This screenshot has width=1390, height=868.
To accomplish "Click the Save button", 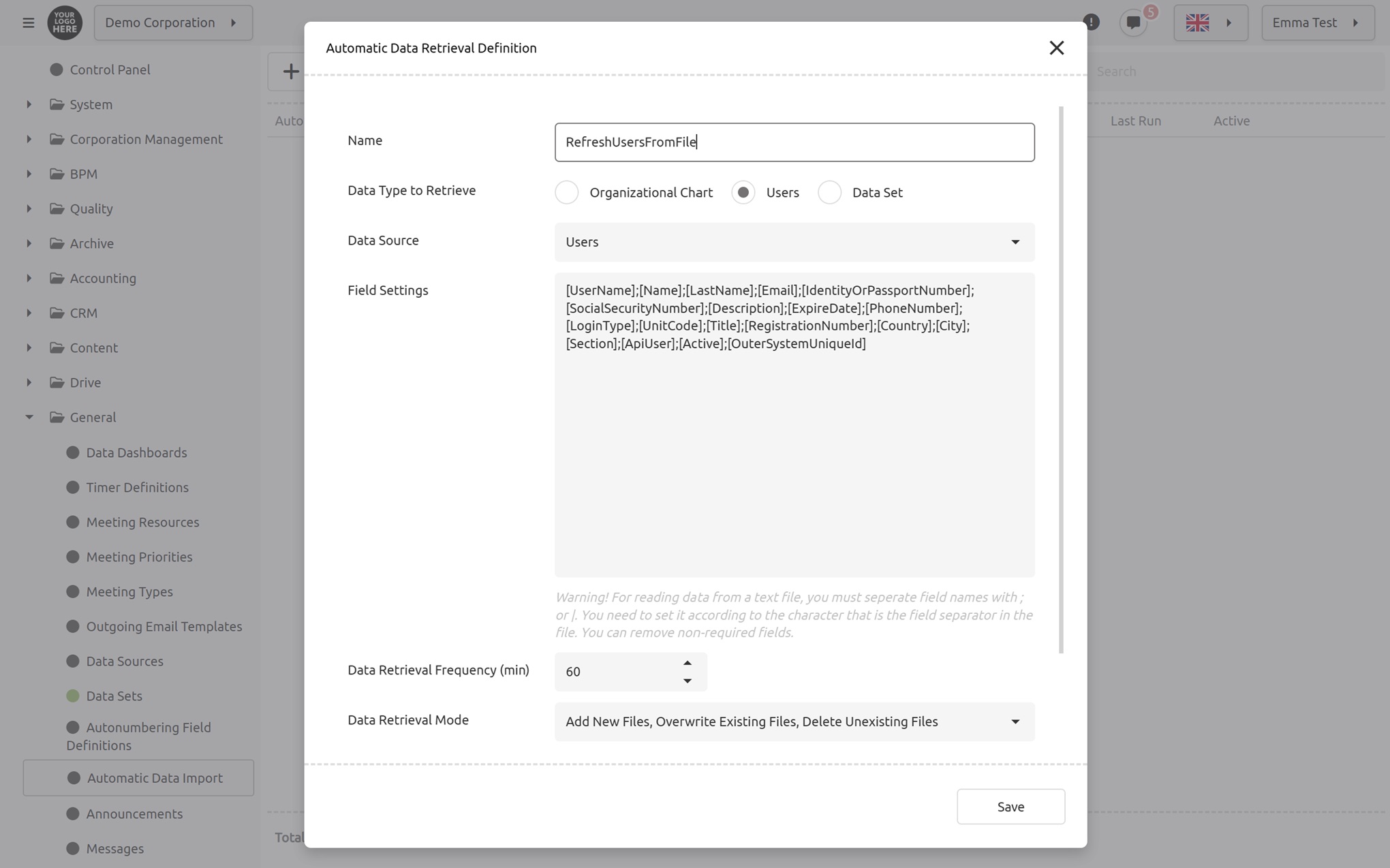I will tap(1010, 807).
